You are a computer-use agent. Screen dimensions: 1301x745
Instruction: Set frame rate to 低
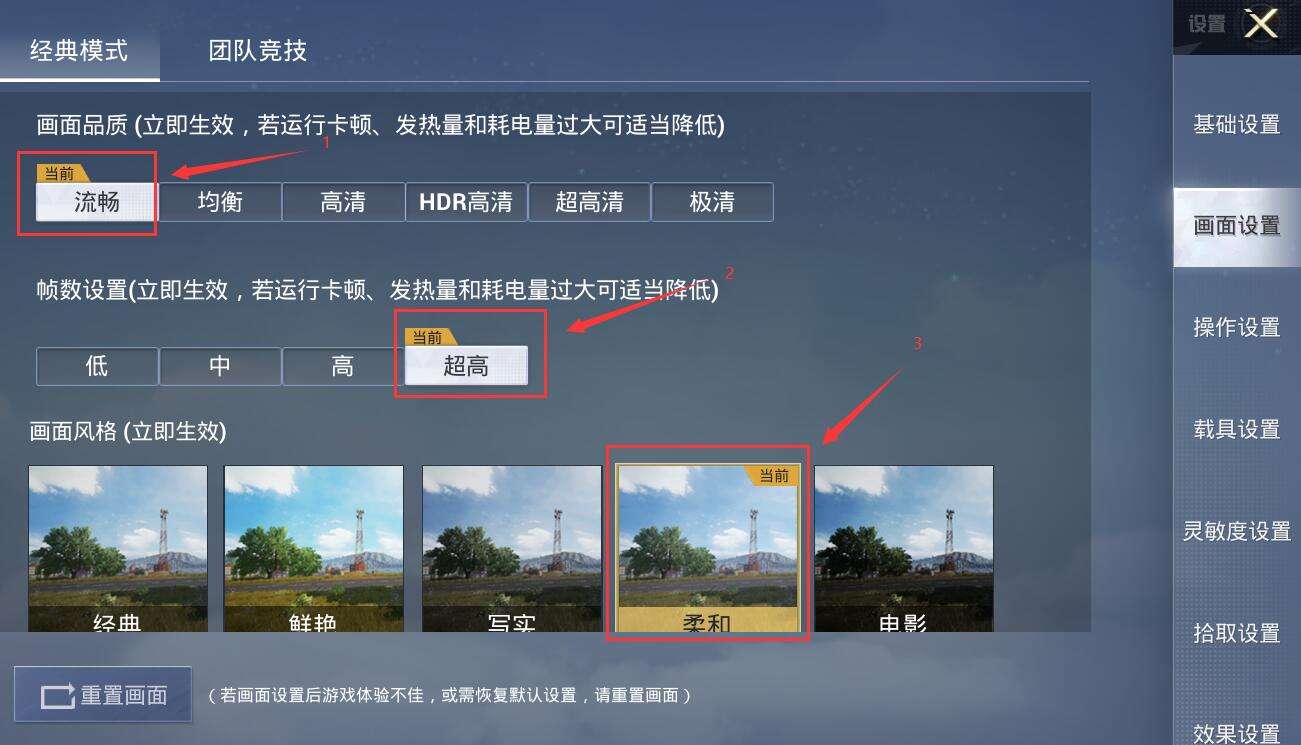pyautogui.click(x=97, y=366)
